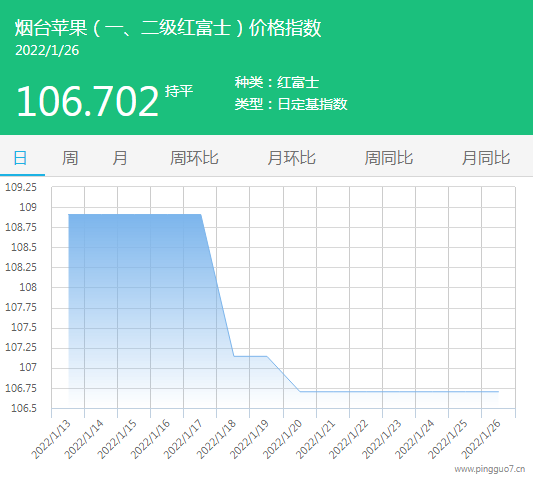The height and width of the screenshot is (478, 533).
Task: Click the 2022/1/18 x-axis label
Action: [x=216, y=439]
